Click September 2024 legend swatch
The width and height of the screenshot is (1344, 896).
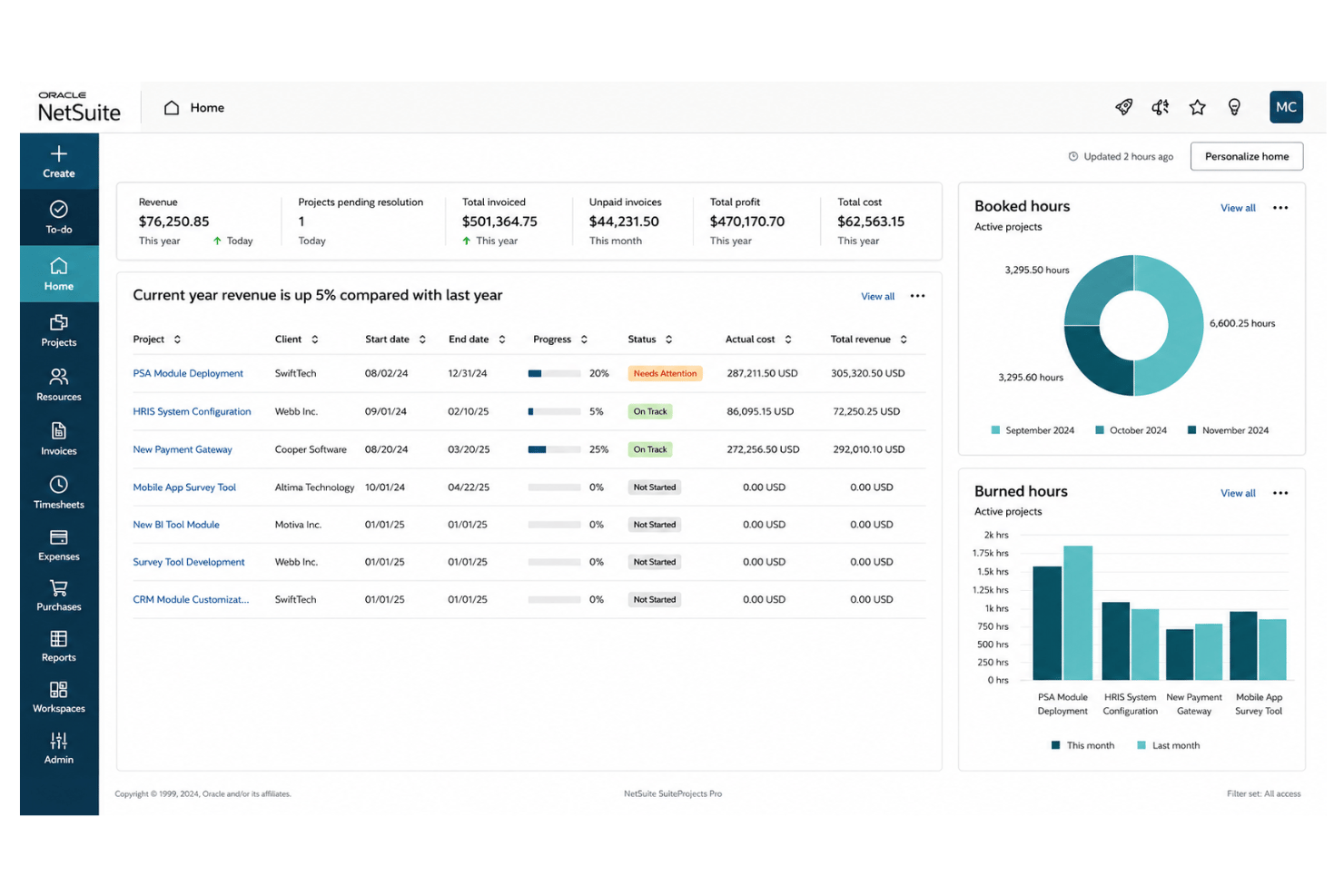pyautogui.click(x=995, y=430)
